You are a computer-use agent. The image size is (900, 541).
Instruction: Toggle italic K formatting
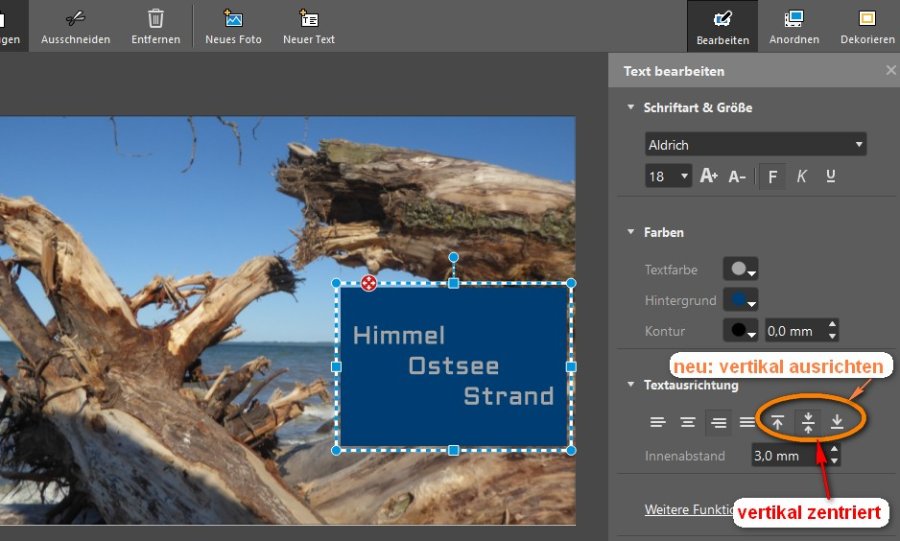[x=801, y=176]
